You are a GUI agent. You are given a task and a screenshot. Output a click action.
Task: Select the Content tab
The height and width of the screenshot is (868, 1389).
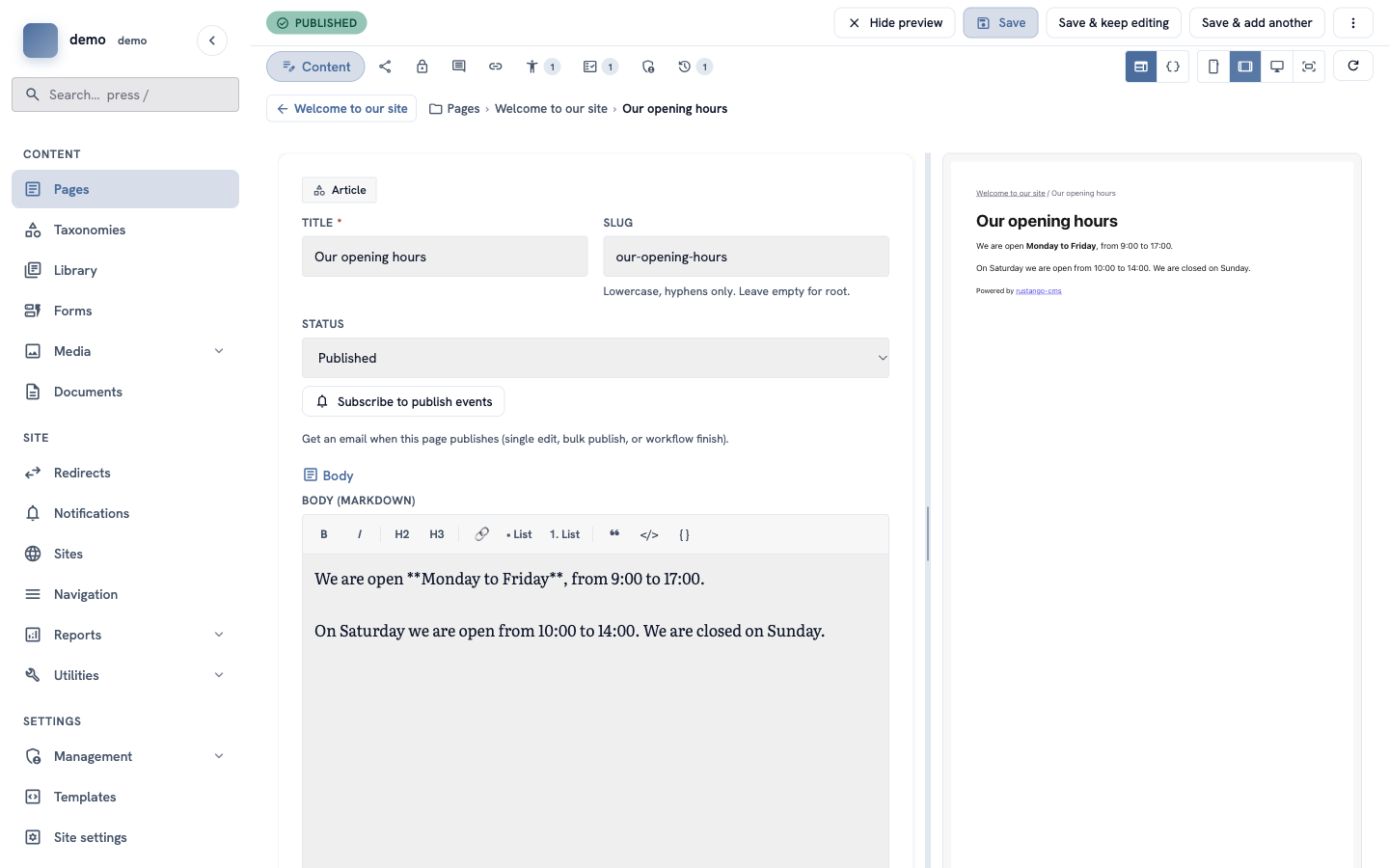click(315, 67)
